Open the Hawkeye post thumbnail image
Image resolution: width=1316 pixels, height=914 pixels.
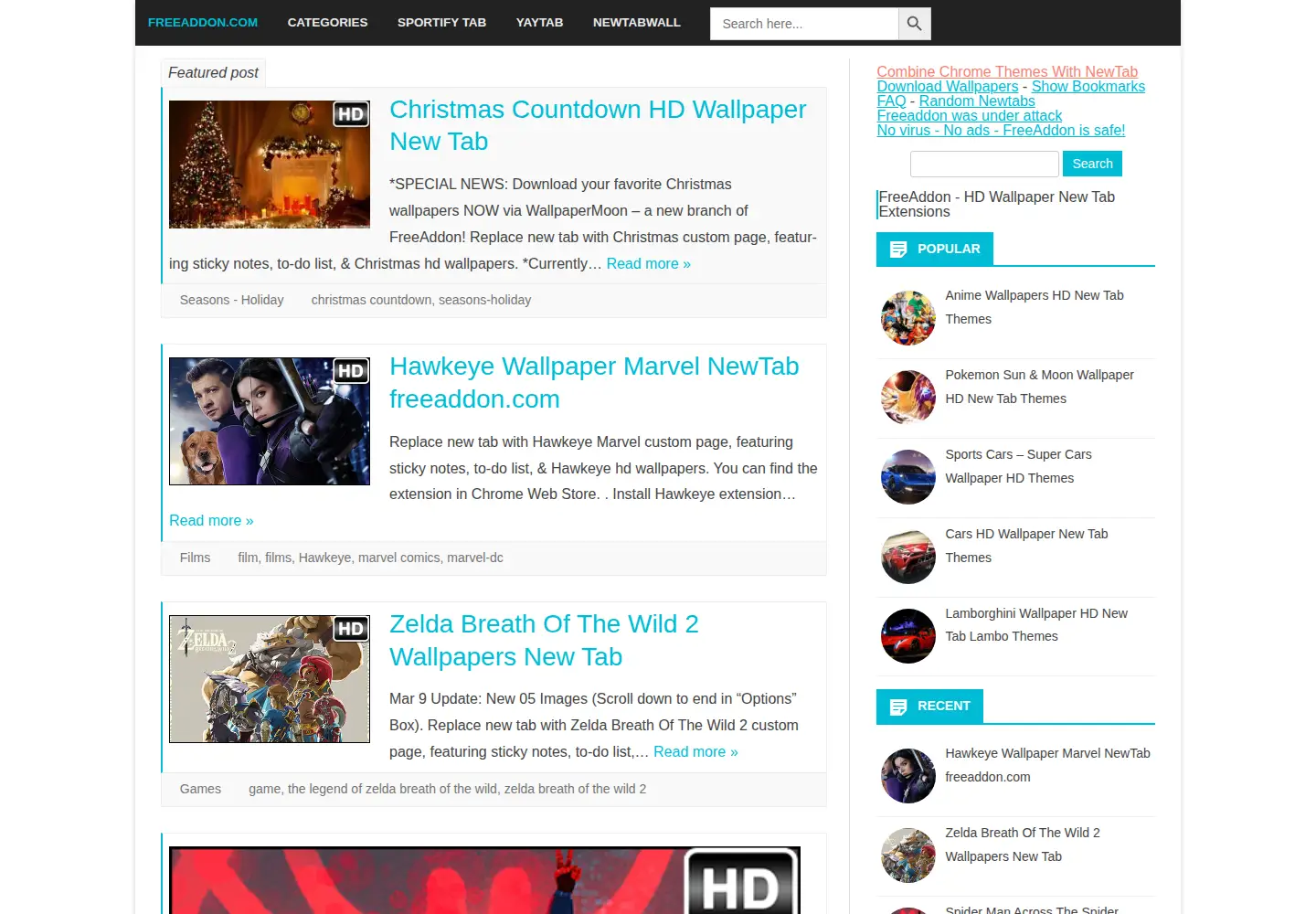coord(270,421)
